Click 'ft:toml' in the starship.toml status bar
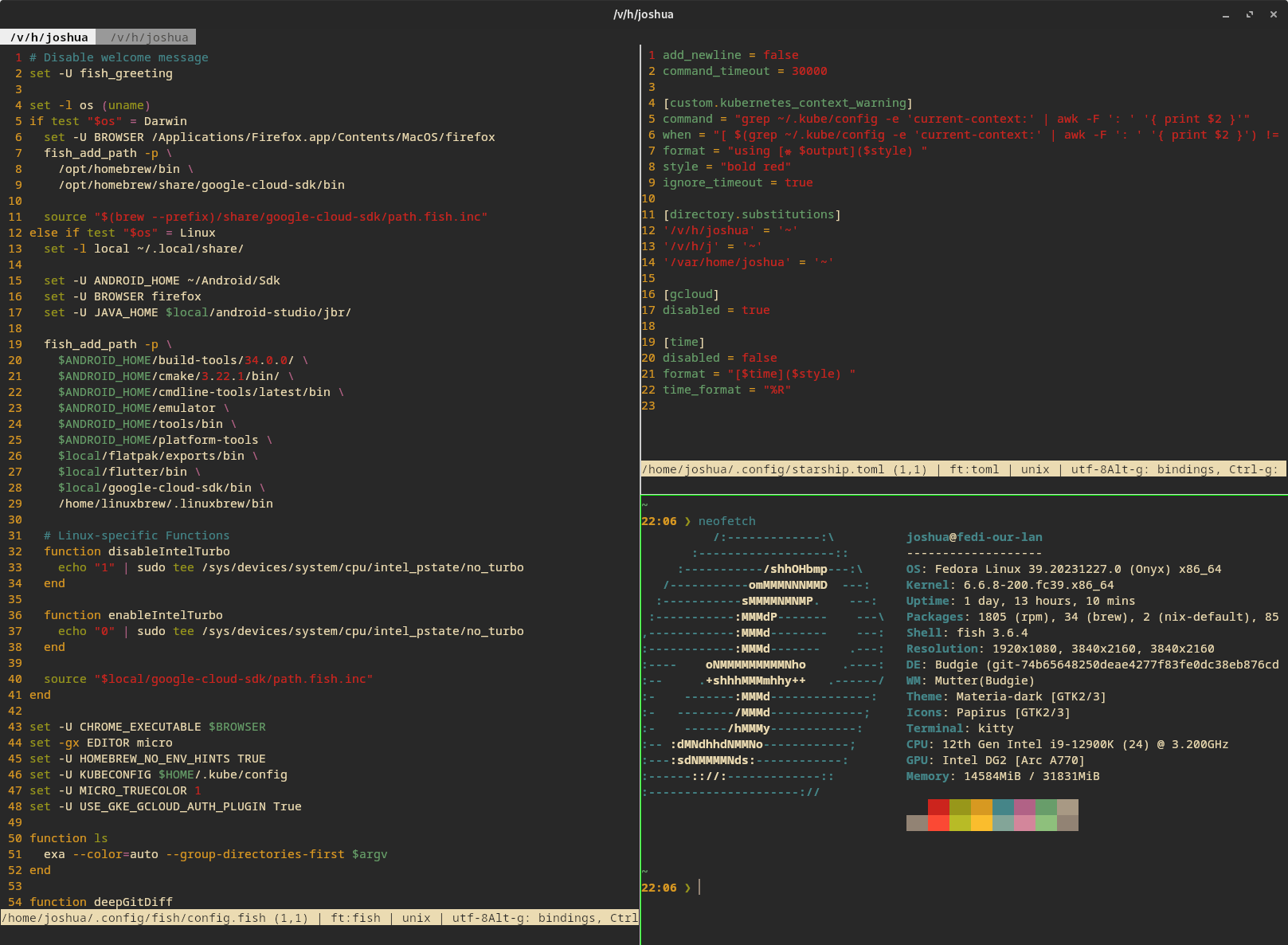Viewport: 1288px width, 945px height. (973, 469)
